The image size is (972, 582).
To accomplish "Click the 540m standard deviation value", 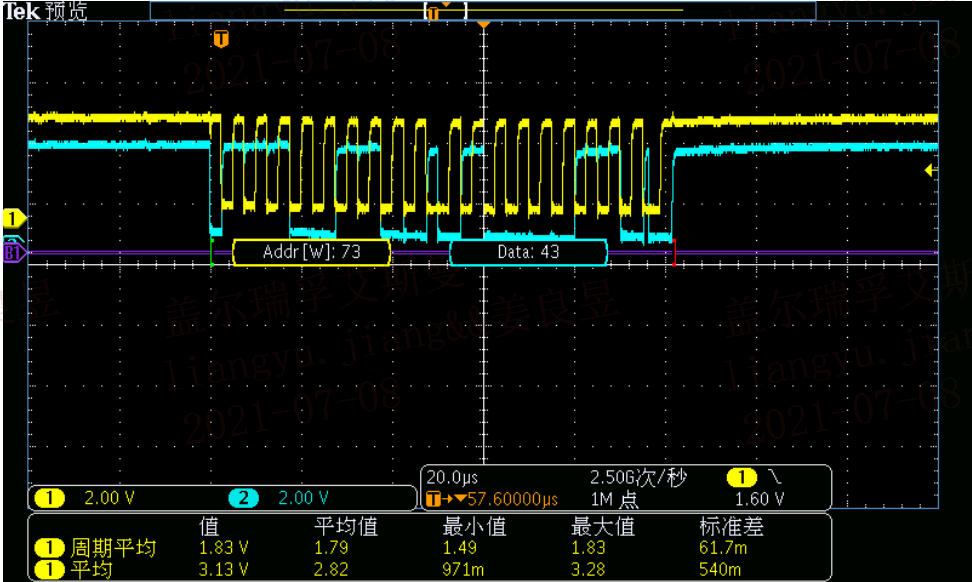I will pos(719,569).
